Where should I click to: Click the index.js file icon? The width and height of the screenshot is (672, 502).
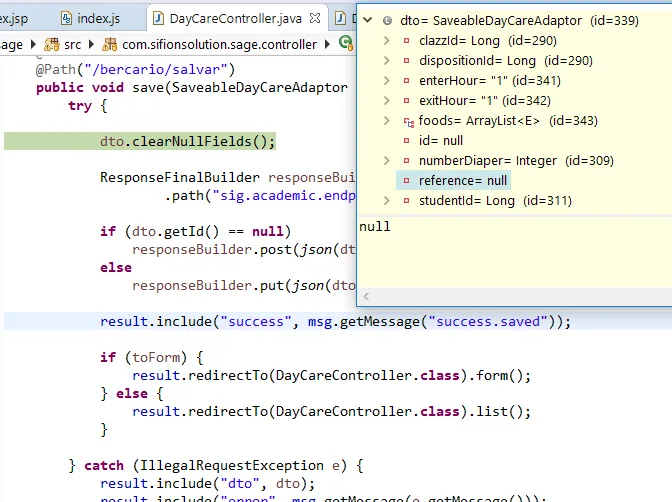tap(66, 18)
